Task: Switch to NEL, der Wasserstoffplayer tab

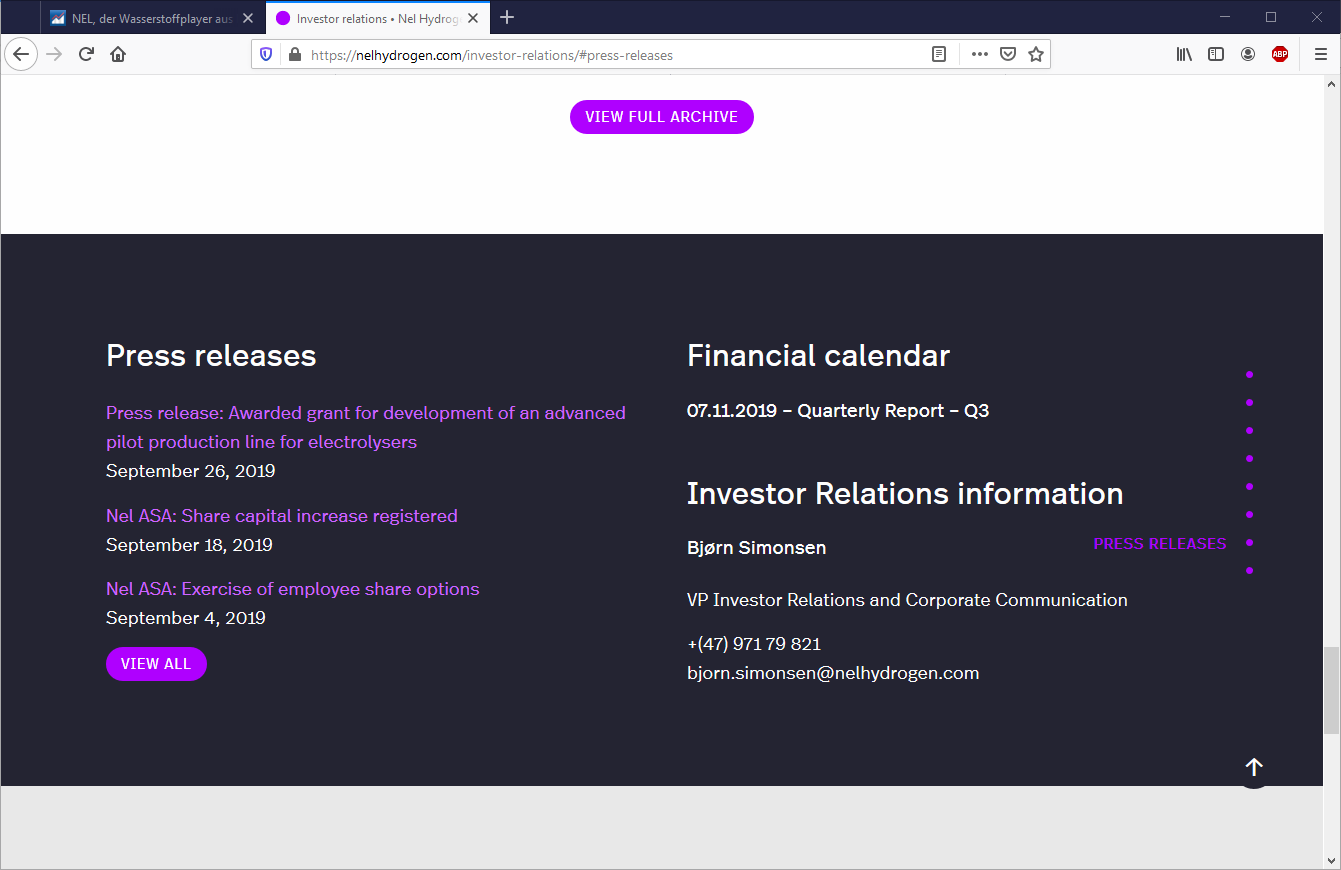Action: pos(152,18)
